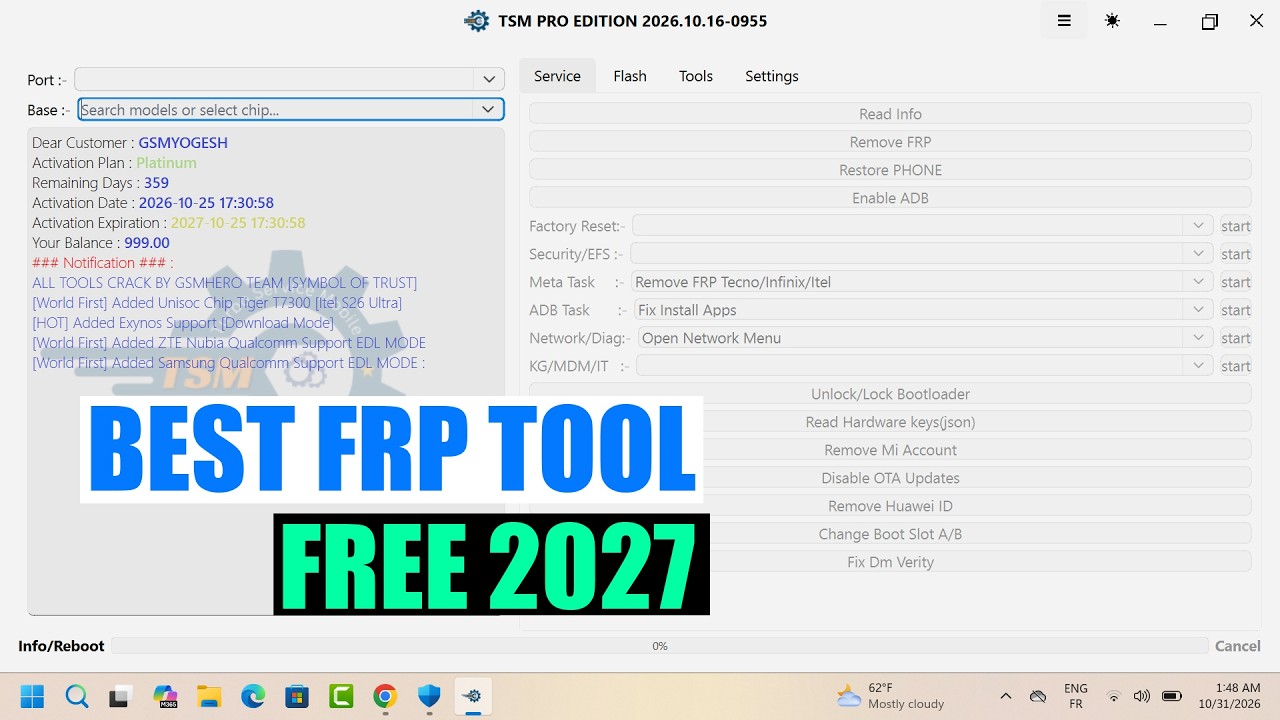Click the Fix Dm Verity button
This screenshot has width=1280, height=720.
pyautogui.click(x=890, y=562)
